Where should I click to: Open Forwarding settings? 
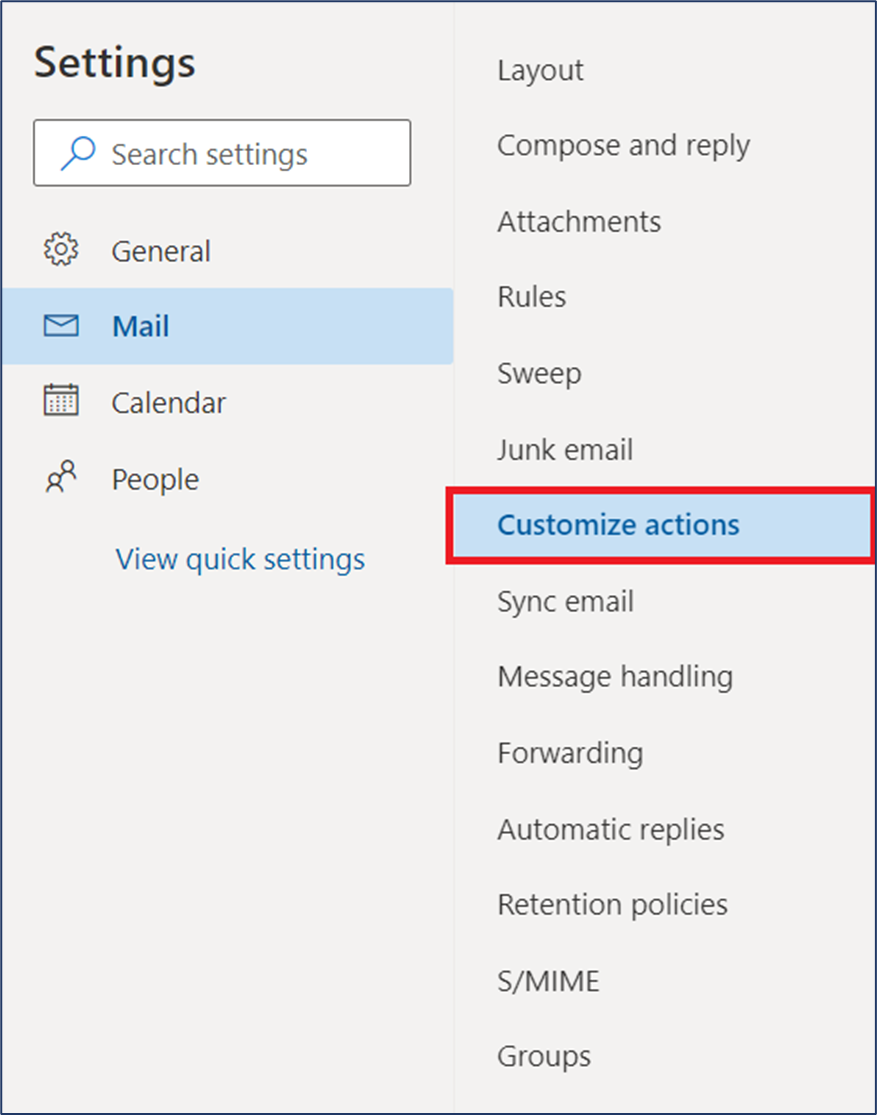pyautogui.click(x=570, y=754)
